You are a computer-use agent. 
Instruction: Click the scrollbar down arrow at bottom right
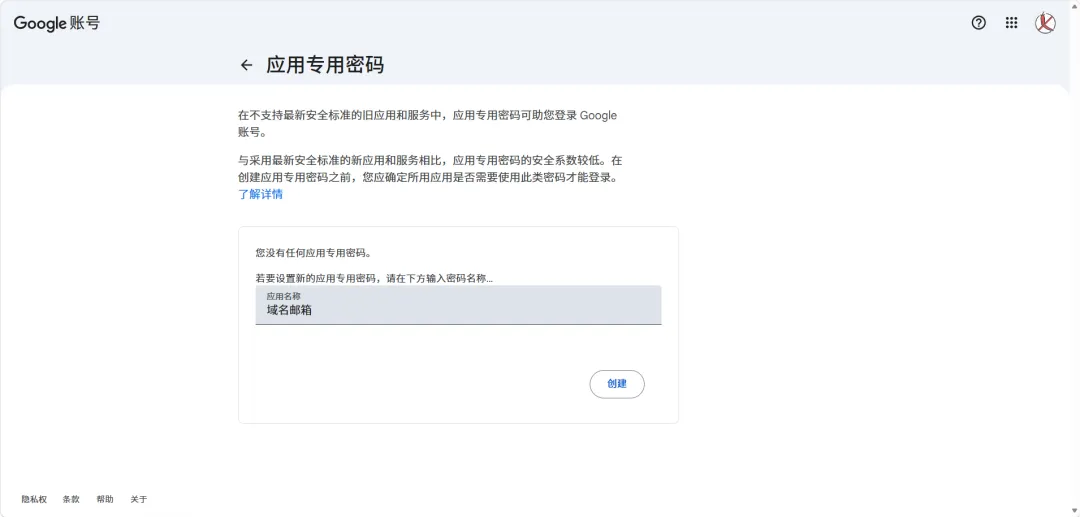coord(1074,510)
